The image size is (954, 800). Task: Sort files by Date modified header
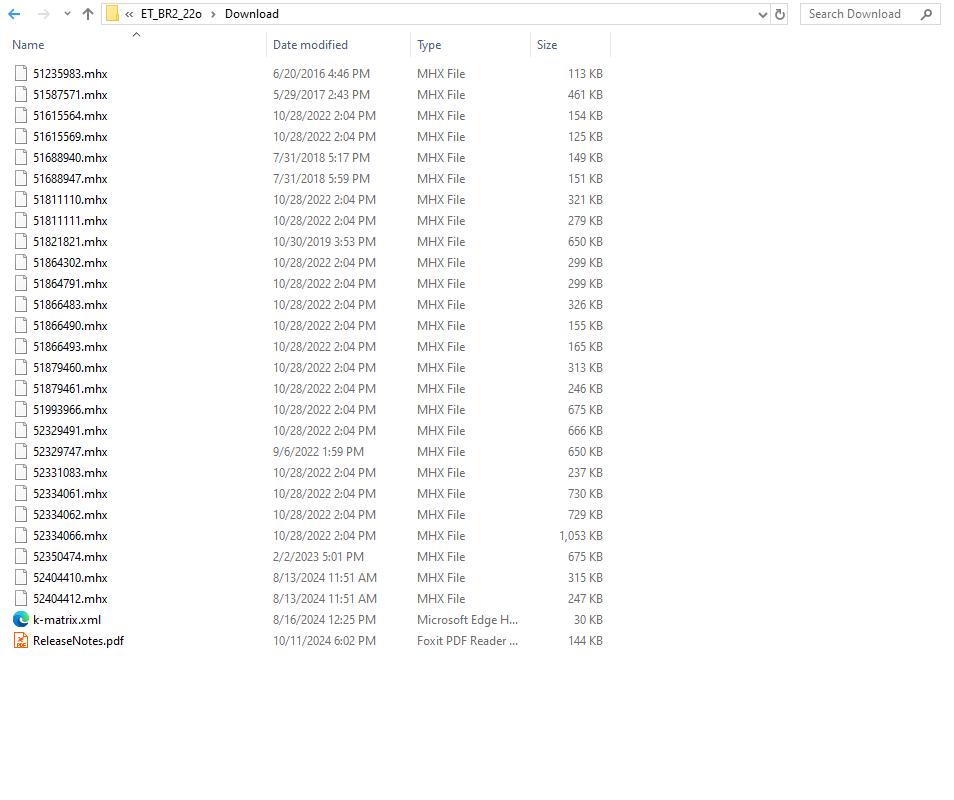310,45
